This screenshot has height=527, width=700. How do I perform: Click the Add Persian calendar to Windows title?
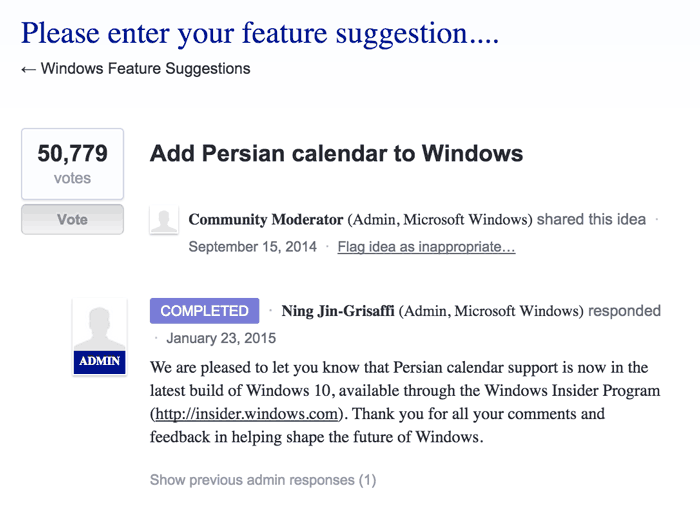tap(336, 154)
